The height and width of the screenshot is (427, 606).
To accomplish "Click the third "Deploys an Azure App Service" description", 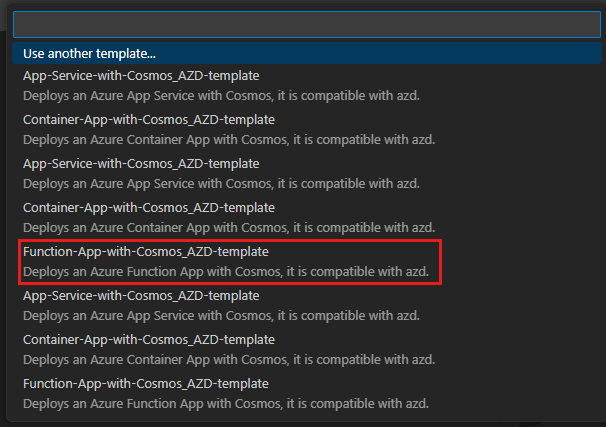I will pyautogui.click(x=222, y=316).
